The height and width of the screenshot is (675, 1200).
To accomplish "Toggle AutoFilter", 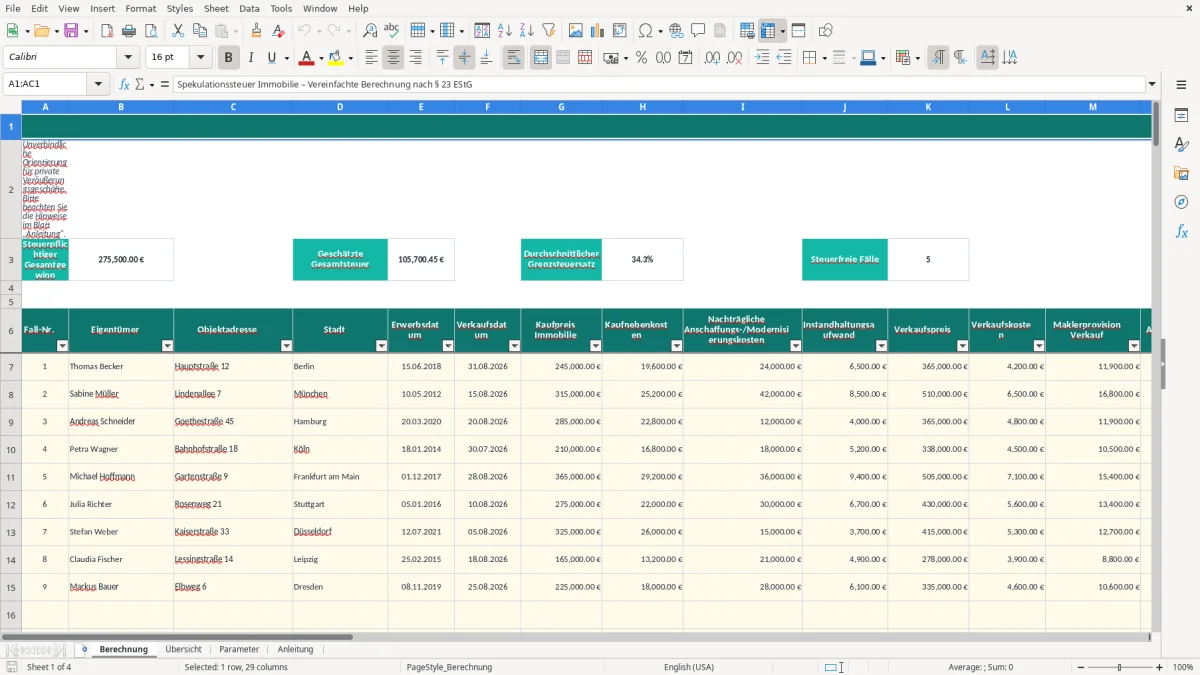I will click(548, 31).
